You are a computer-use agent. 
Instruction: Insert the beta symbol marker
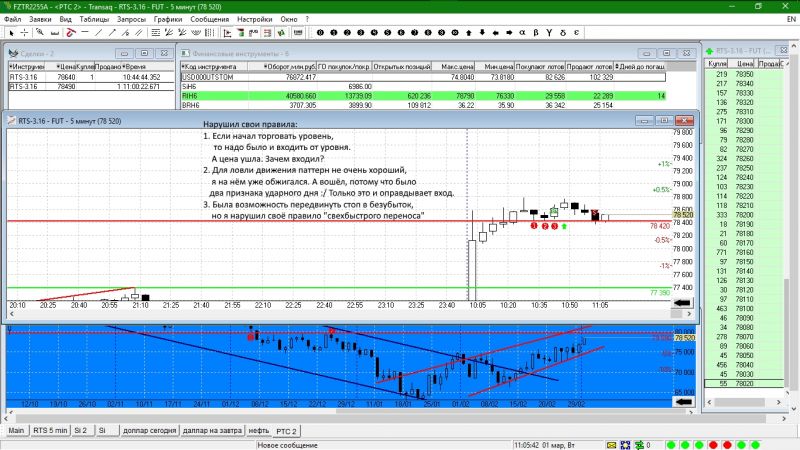tap(536, 33)
